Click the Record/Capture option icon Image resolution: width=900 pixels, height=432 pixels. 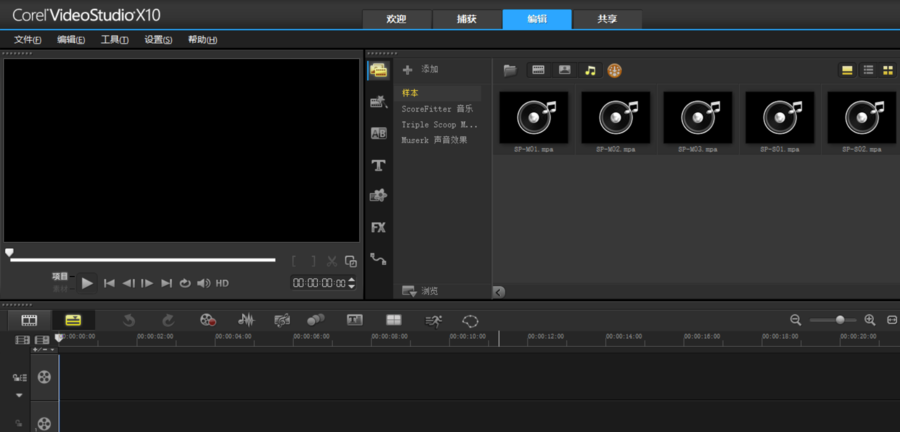pyautogui.click(x=207, y=320)
